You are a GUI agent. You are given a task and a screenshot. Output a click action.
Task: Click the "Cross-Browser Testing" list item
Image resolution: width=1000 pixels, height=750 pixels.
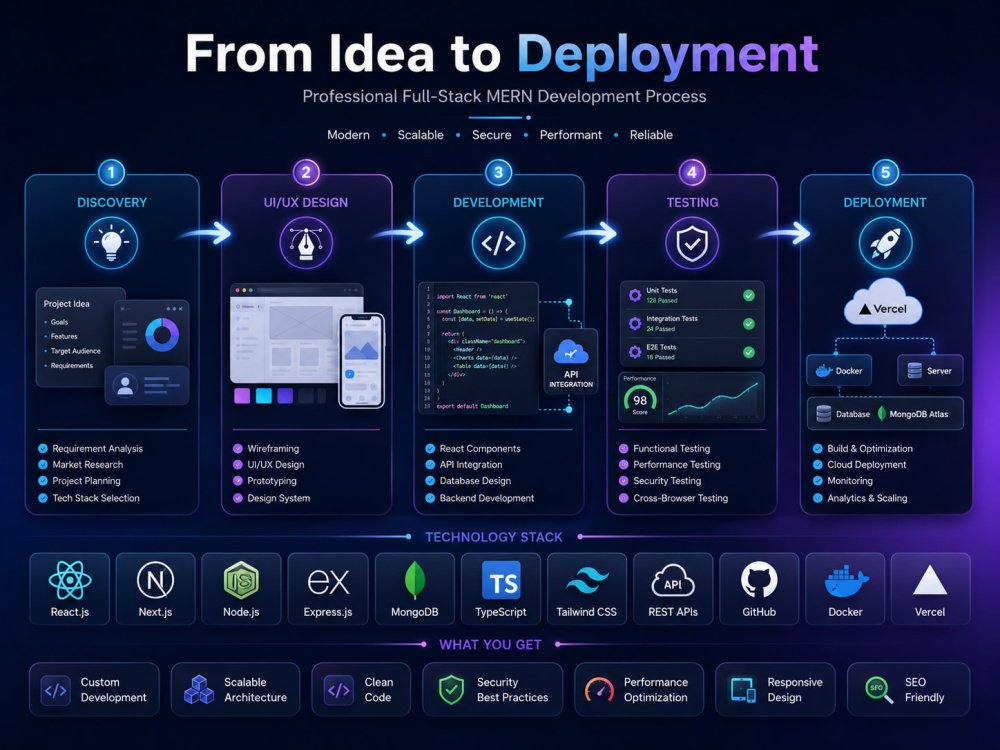pyautogui.click(x=680, y=498)
